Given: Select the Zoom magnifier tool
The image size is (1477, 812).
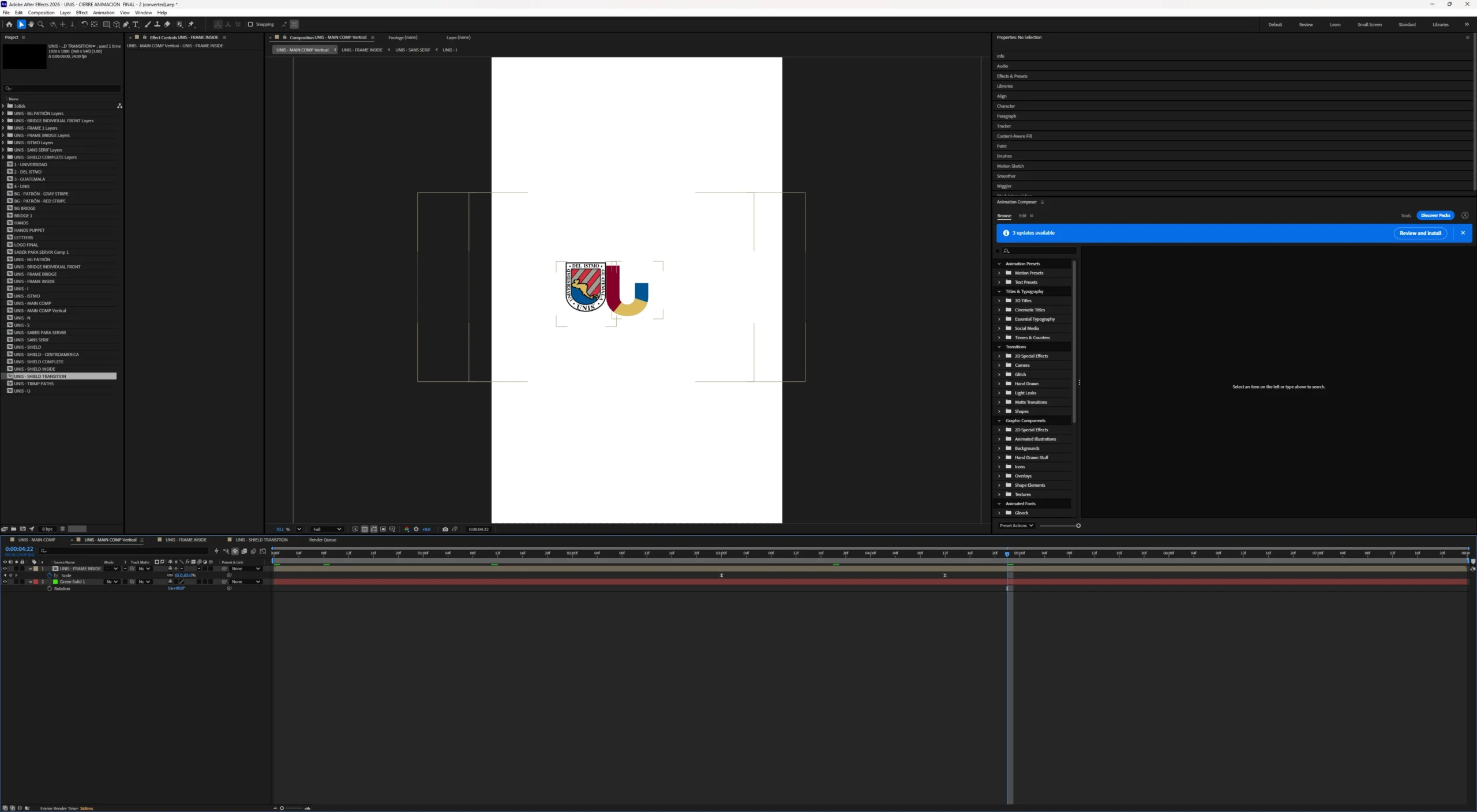Looking at the screenshot, I should pos(41,24).
